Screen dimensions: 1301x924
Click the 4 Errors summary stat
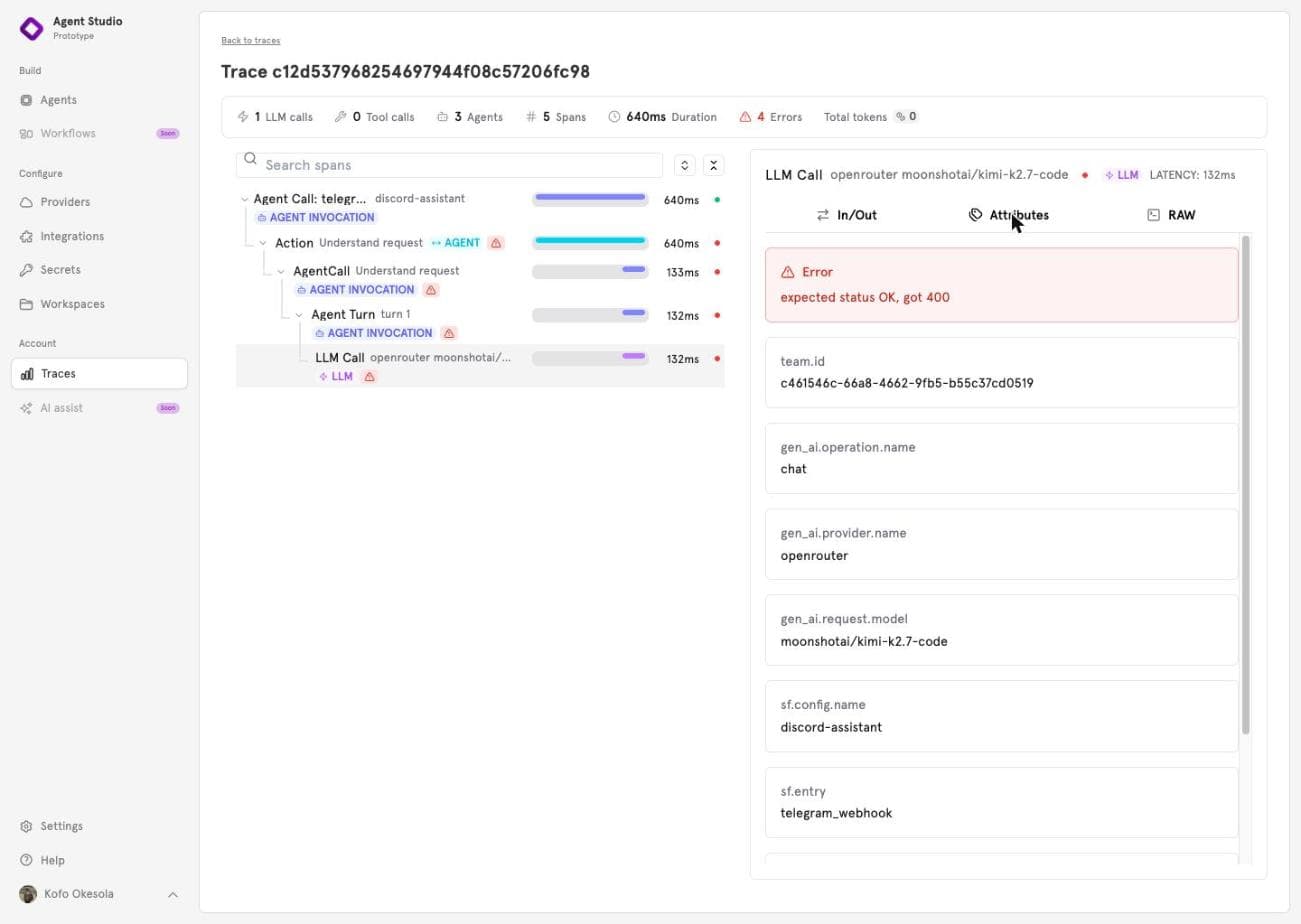[770, 117]
